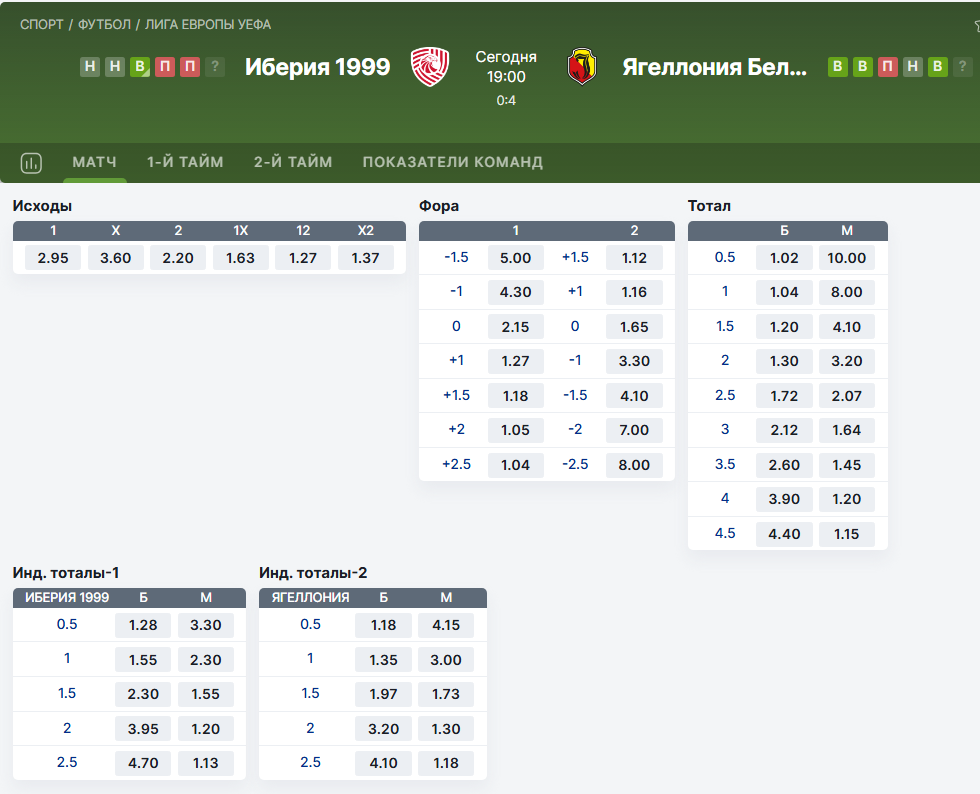Pick handicap +1.5 team 2 odds 1.12
This screenshot has height=794, width=980.
634,258
